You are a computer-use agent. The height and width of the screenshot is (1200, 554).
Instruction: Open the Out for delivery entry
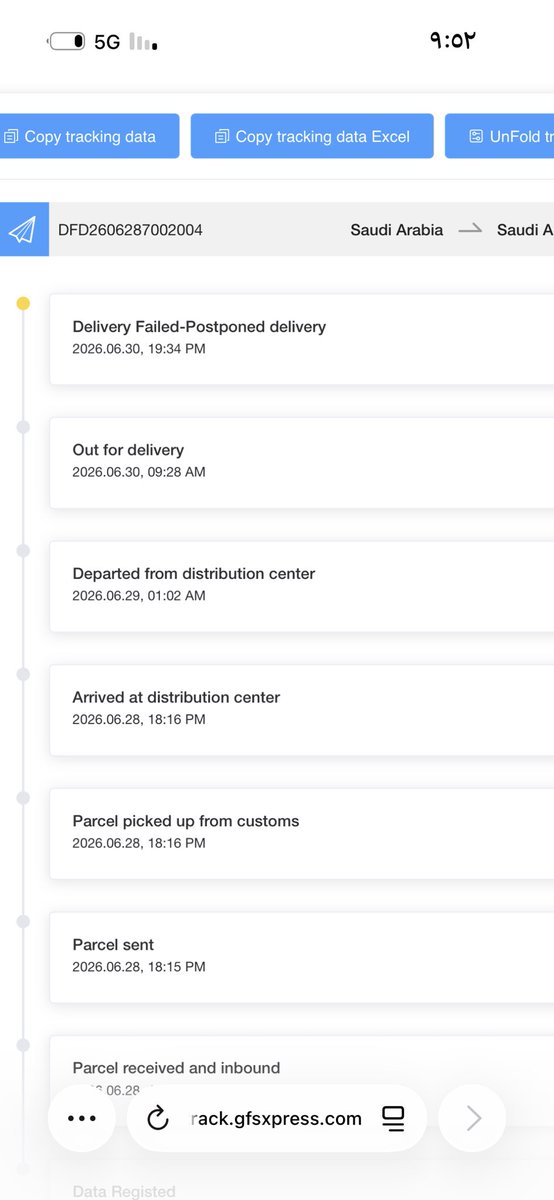click(x=301, y=462)
